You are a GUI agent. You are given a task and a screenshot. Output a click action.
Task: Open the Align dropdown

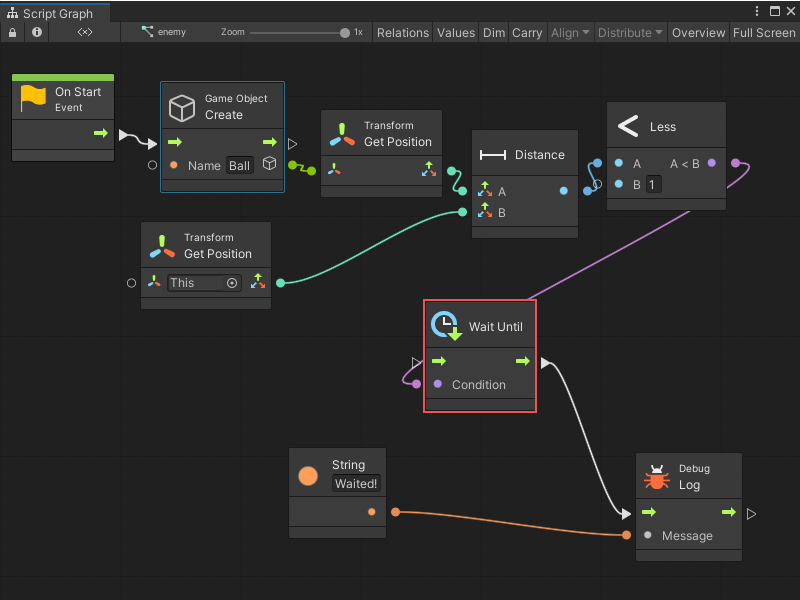tap(570, 32)
